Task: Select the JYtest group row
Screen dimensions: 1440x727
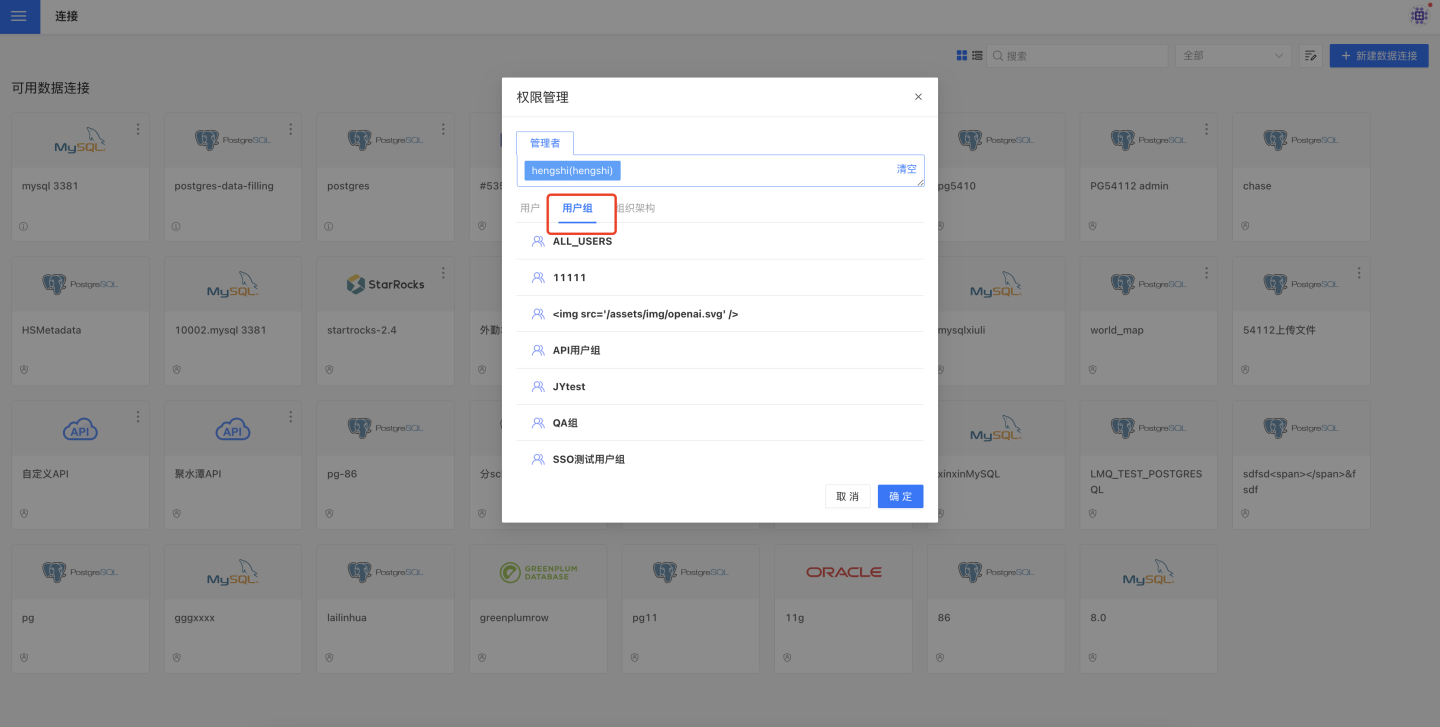Action: coord(720,386)
